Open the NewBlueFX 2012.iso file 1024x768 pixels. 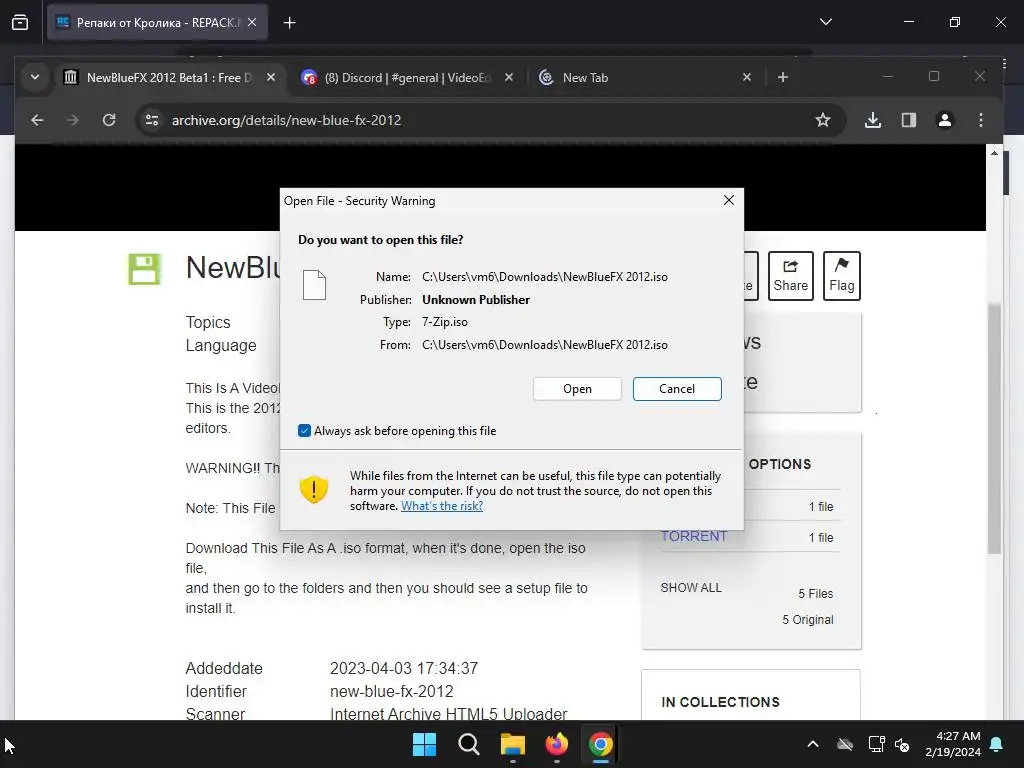click(x=577, y=389)
